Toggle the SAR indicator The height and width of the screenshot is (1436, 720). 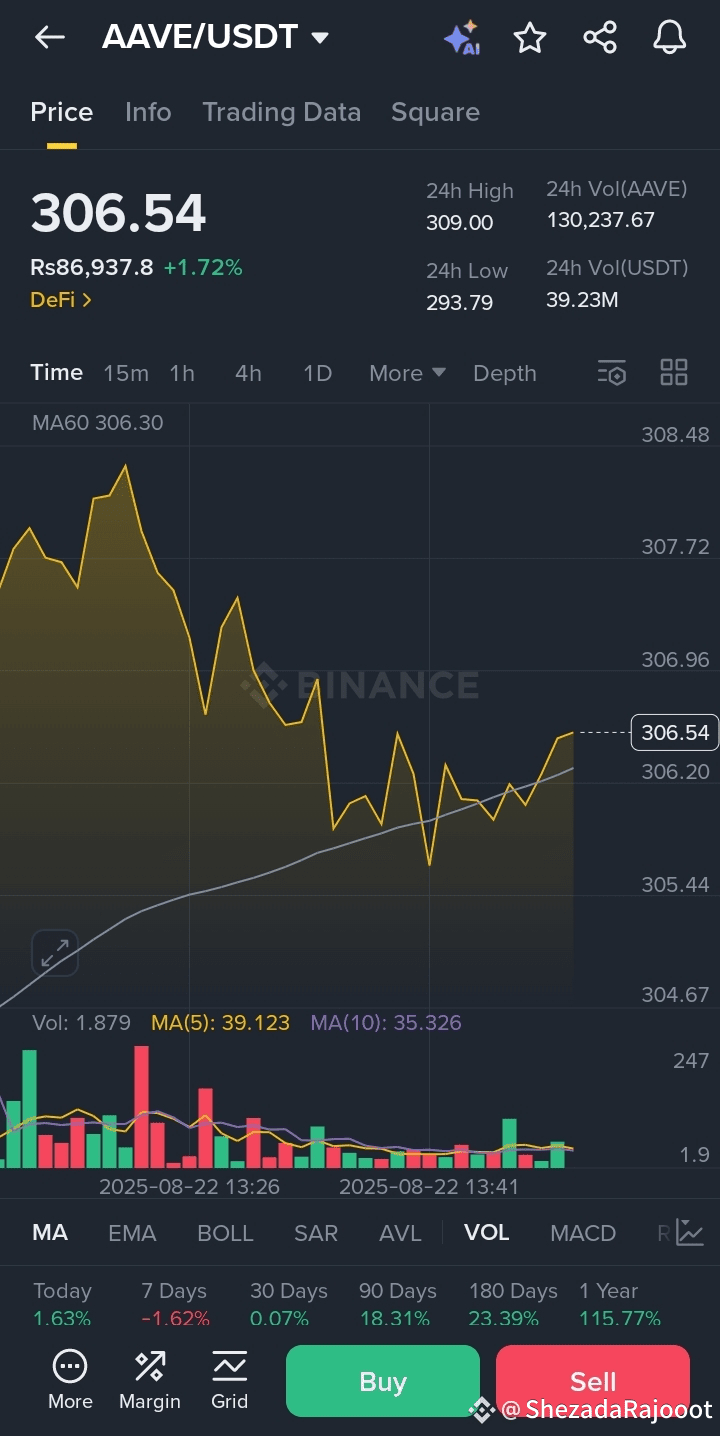pyautogui.click(x=316, y=1232)
